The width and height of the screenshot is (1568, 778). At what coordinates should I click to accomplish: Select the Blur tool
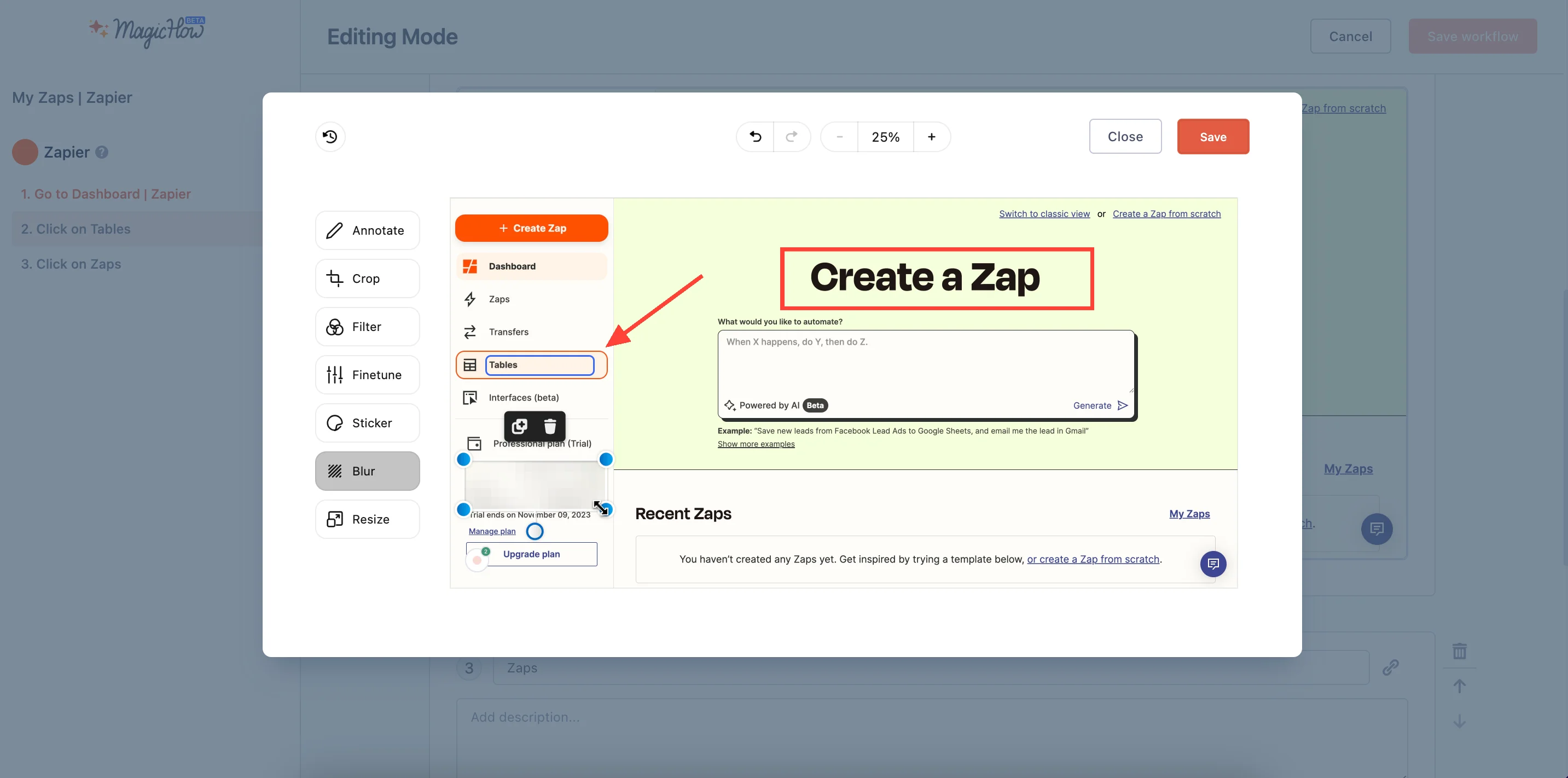[x=367, y=471]
